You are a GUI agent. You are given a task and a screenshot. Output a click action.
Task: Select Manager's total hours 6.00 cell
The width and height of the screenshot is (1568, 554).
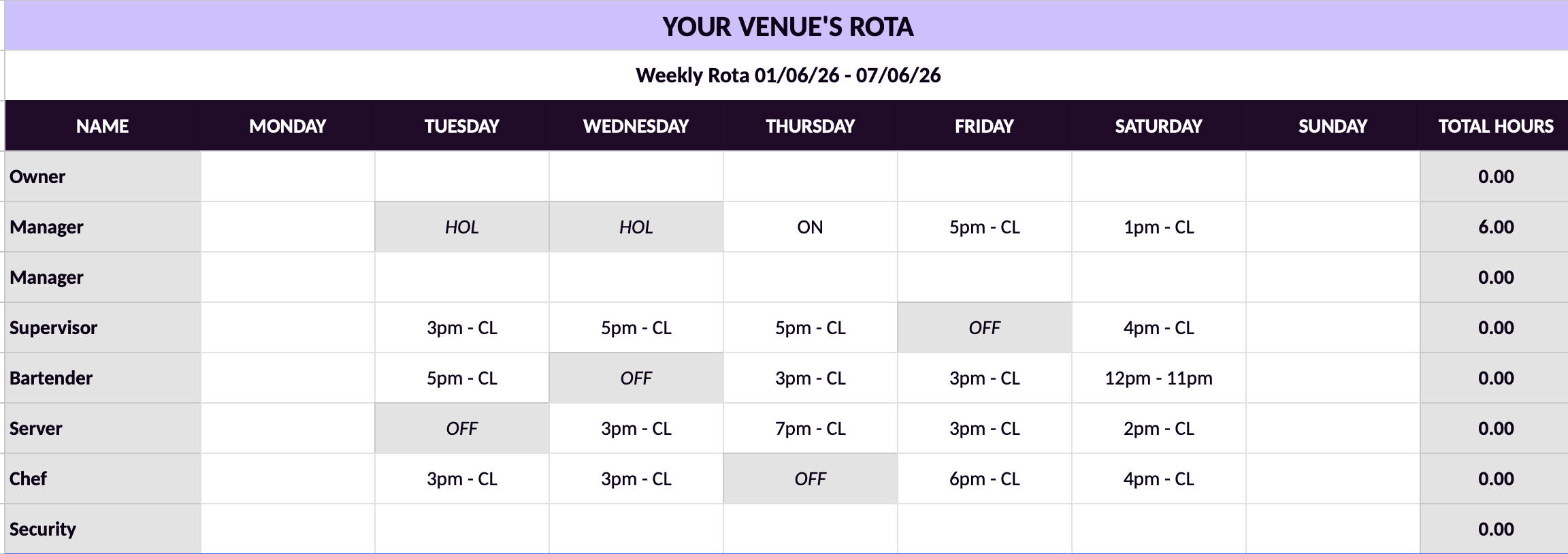(x=1494, y=227)
